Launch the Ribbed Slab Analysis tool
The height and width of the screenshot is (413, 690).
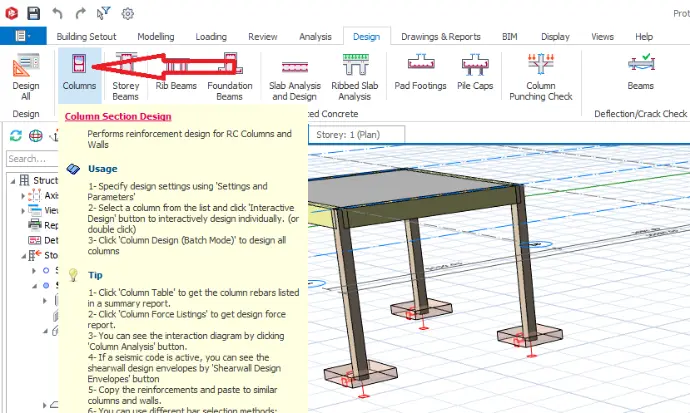click(x=355, y=77)
